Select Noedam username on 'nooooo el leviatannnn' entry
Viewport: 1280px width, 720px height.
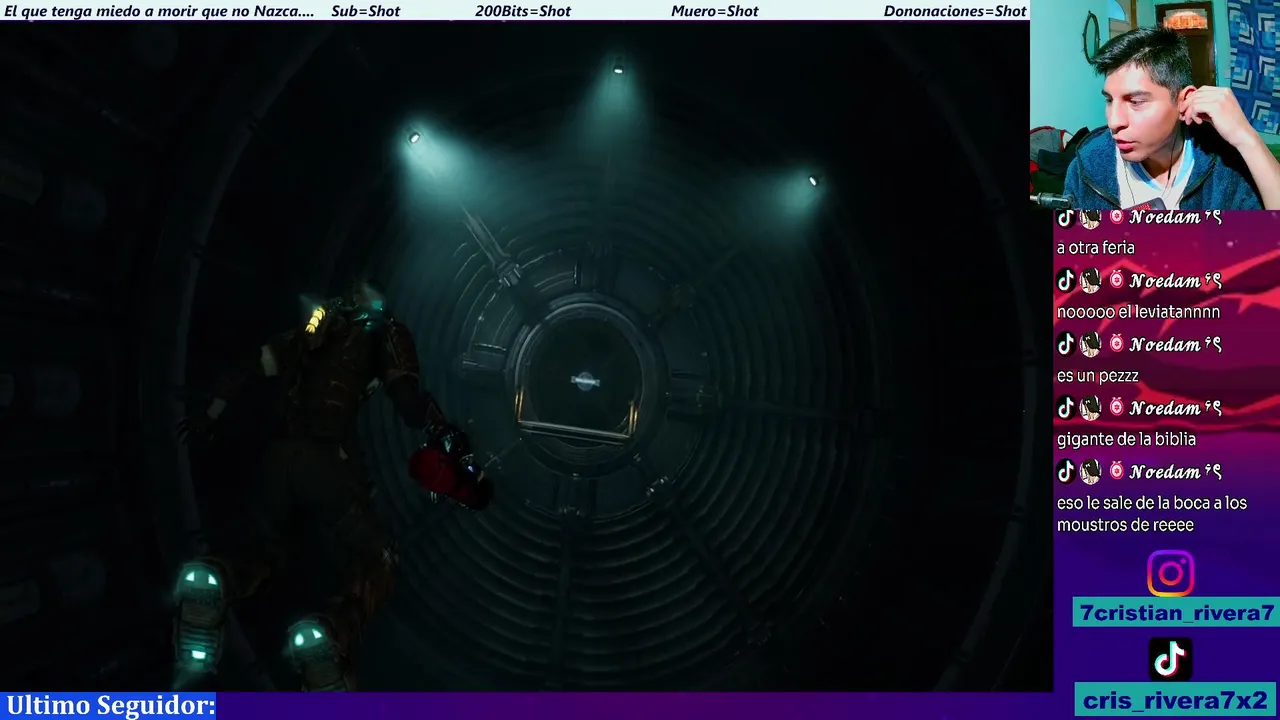pos(1175,281)
